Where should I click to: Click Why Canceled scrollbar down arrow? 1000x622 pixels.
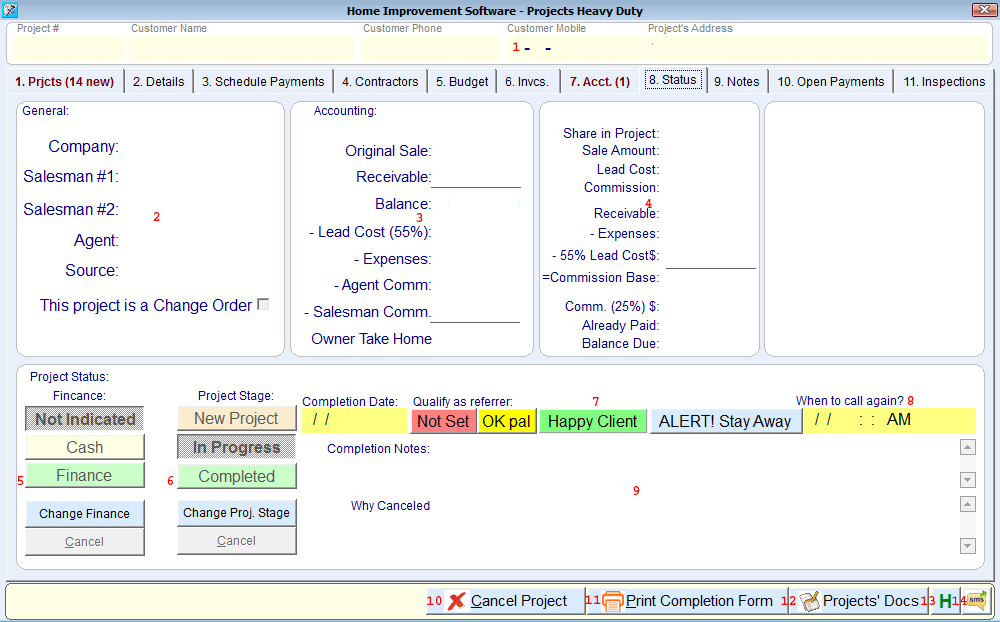967,545
